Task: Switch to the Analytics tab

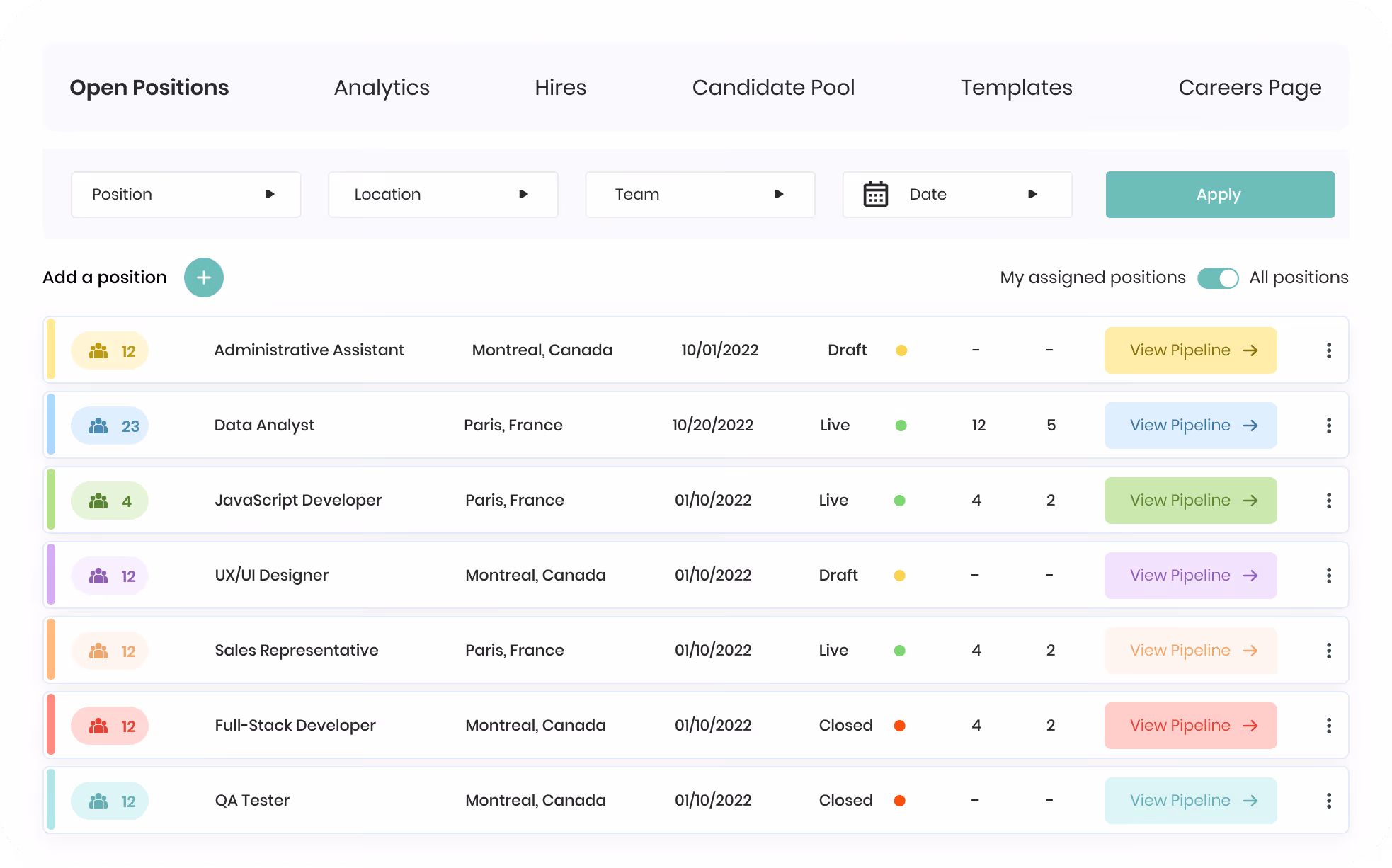Action: [x=382, y=88]
